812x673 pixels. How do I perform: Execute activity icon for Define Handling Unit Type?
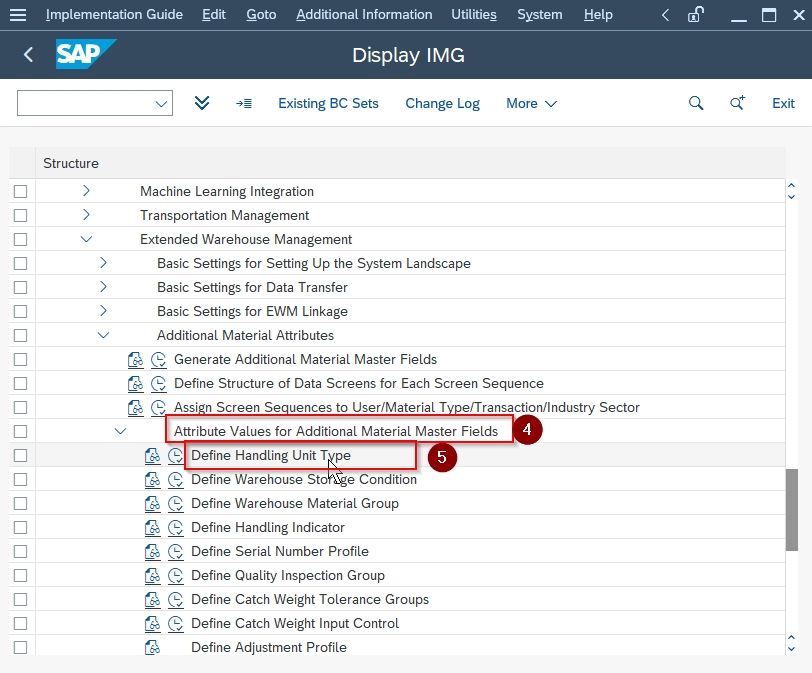coord(176,456)
